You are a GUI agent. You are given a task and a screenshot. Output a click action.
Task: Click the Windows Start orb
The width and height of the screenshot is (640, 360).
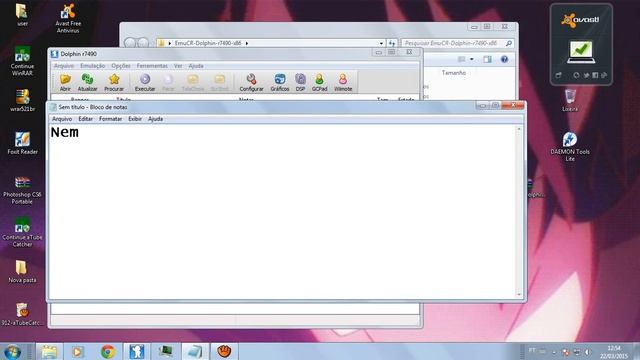point(13,351)
